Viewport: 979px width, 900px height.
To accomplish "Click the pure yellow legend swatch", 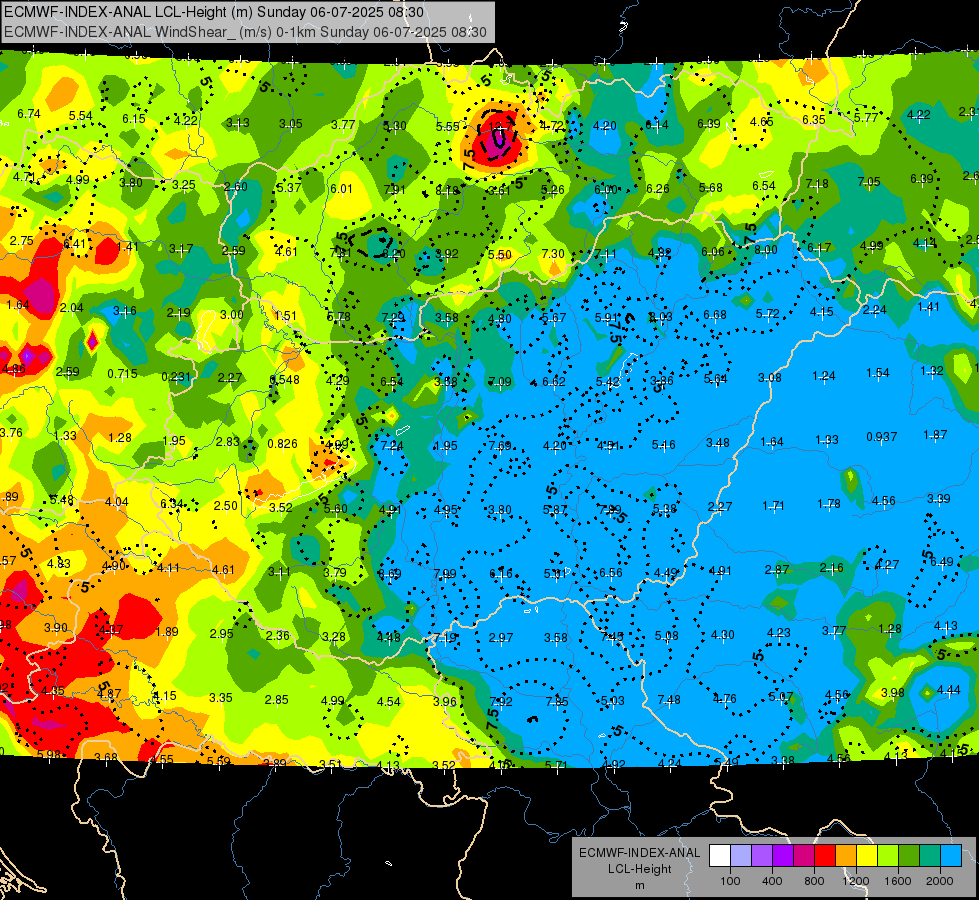I will click(867, 856).
